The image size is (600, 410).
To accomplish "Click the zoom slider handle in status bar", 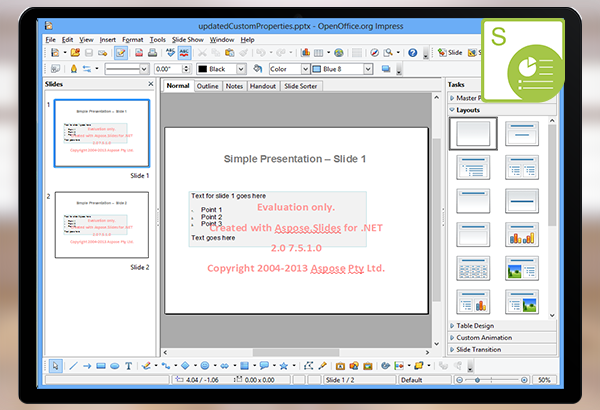I will point(478,380).
